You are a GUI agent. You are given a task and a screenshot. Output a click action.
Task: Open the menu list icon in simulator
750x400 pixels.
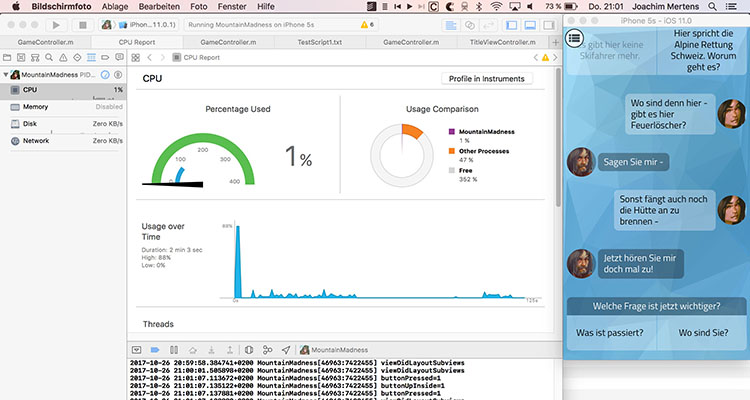coord(575,38)
